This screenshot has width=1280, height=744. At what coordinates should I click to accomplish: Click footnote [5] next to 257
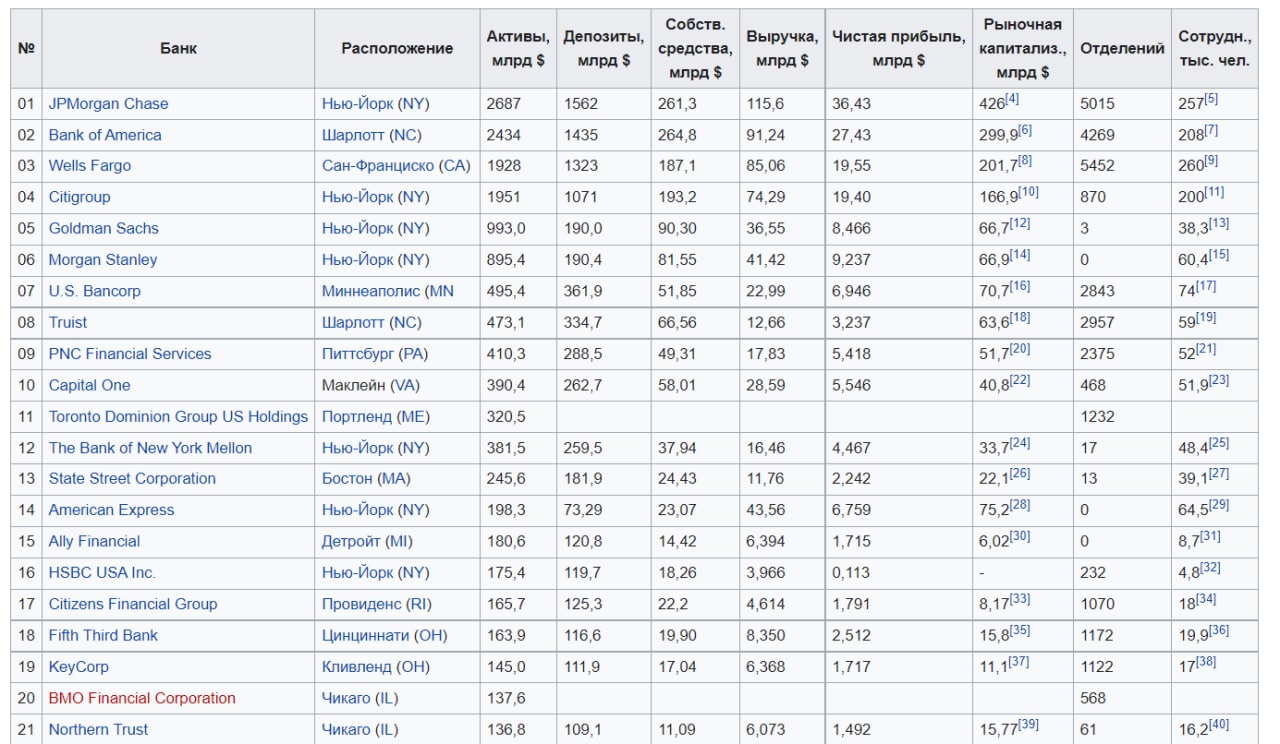click(x=1211, y=99)
